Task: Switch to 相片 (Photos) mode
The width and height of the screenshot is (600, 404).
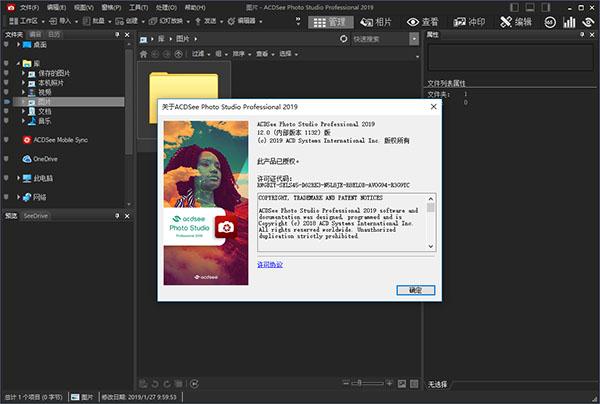Action: [x=376, y=22]
